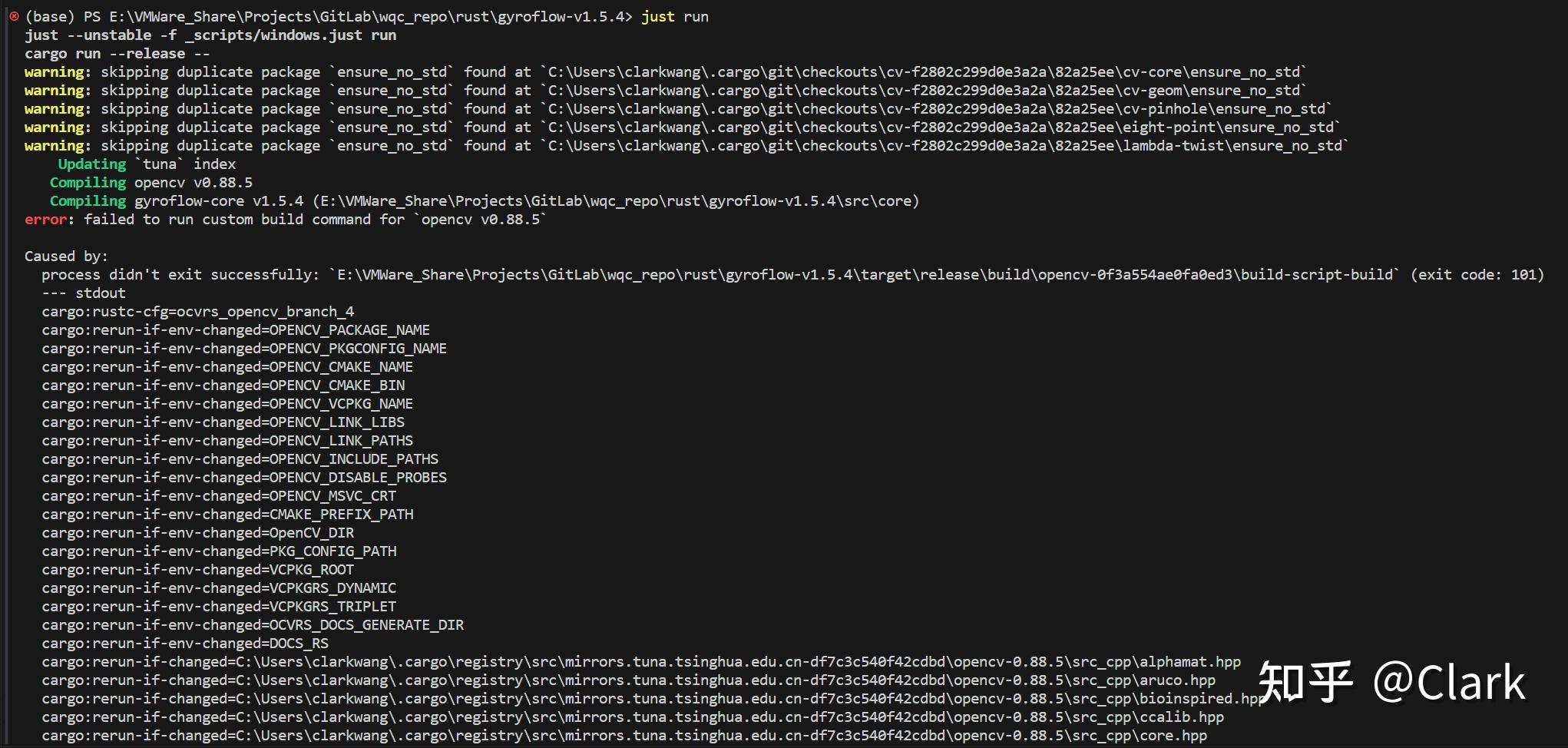Click the red failed-command icon beside the prompt
This screenshot has height=748, width=1568.
14,16
